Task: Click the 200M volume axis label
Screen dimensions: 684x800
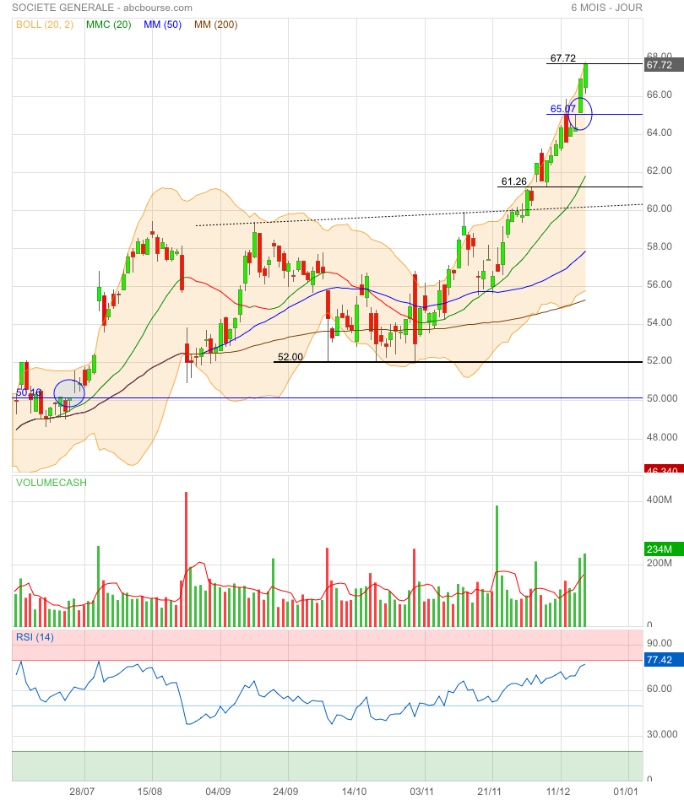Action: click(x=659, y=563)
